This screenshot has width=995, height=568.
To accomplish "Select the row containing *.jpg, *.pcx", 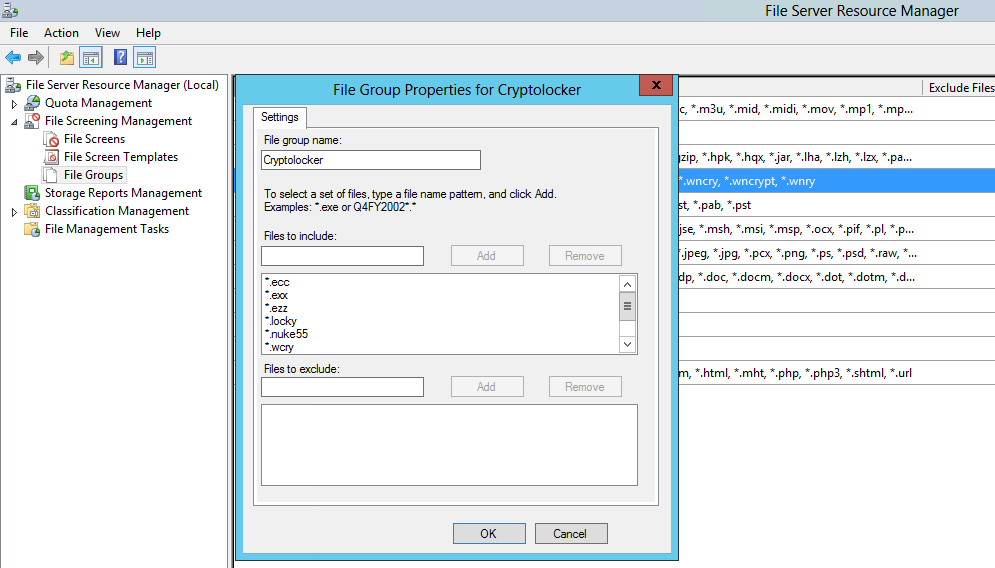I will pyautogui.click(x=837, y=253).
